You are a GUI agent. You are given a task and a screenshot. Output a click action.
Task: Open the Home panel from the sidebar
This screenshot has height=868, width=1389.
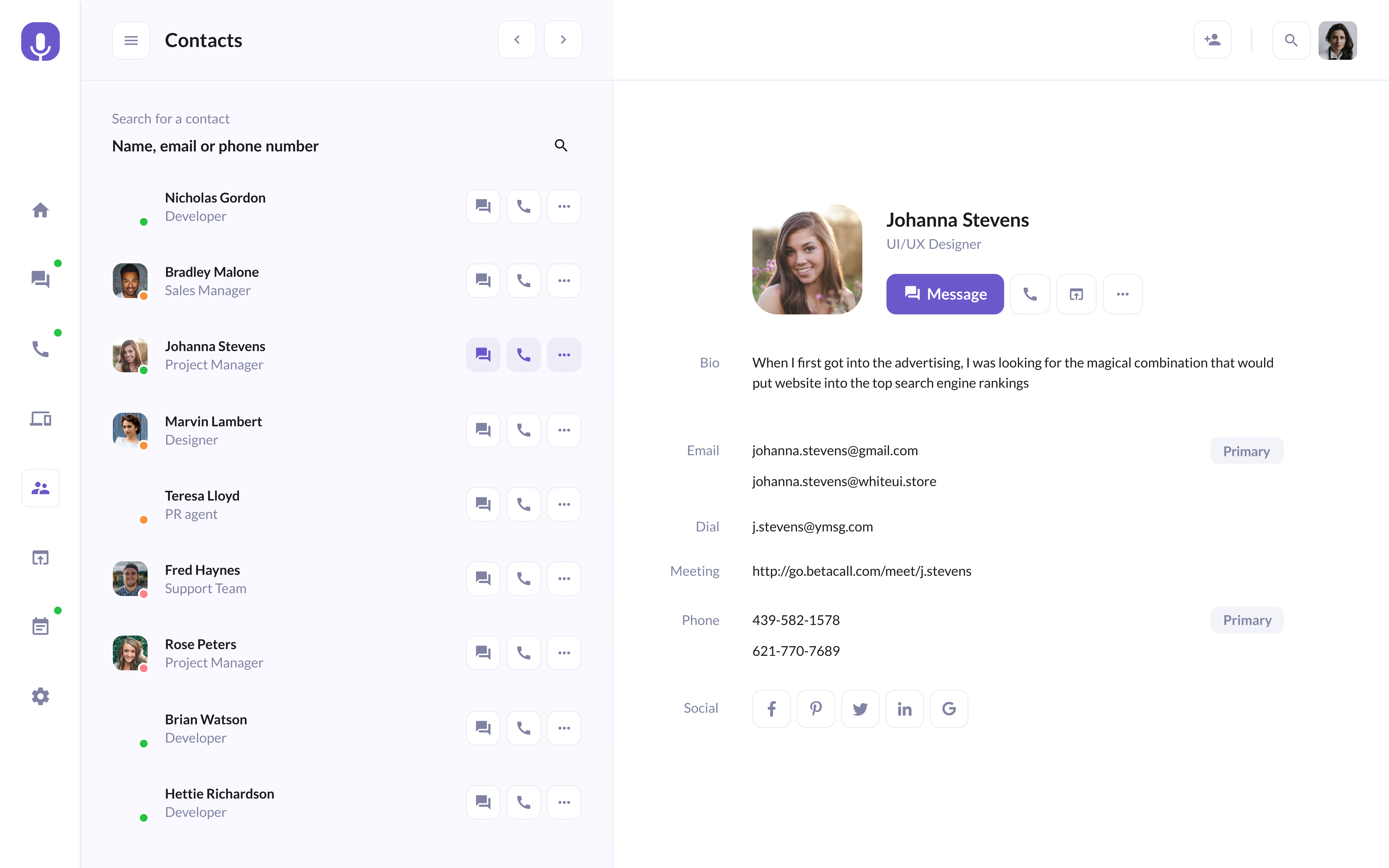click(40, 210)
